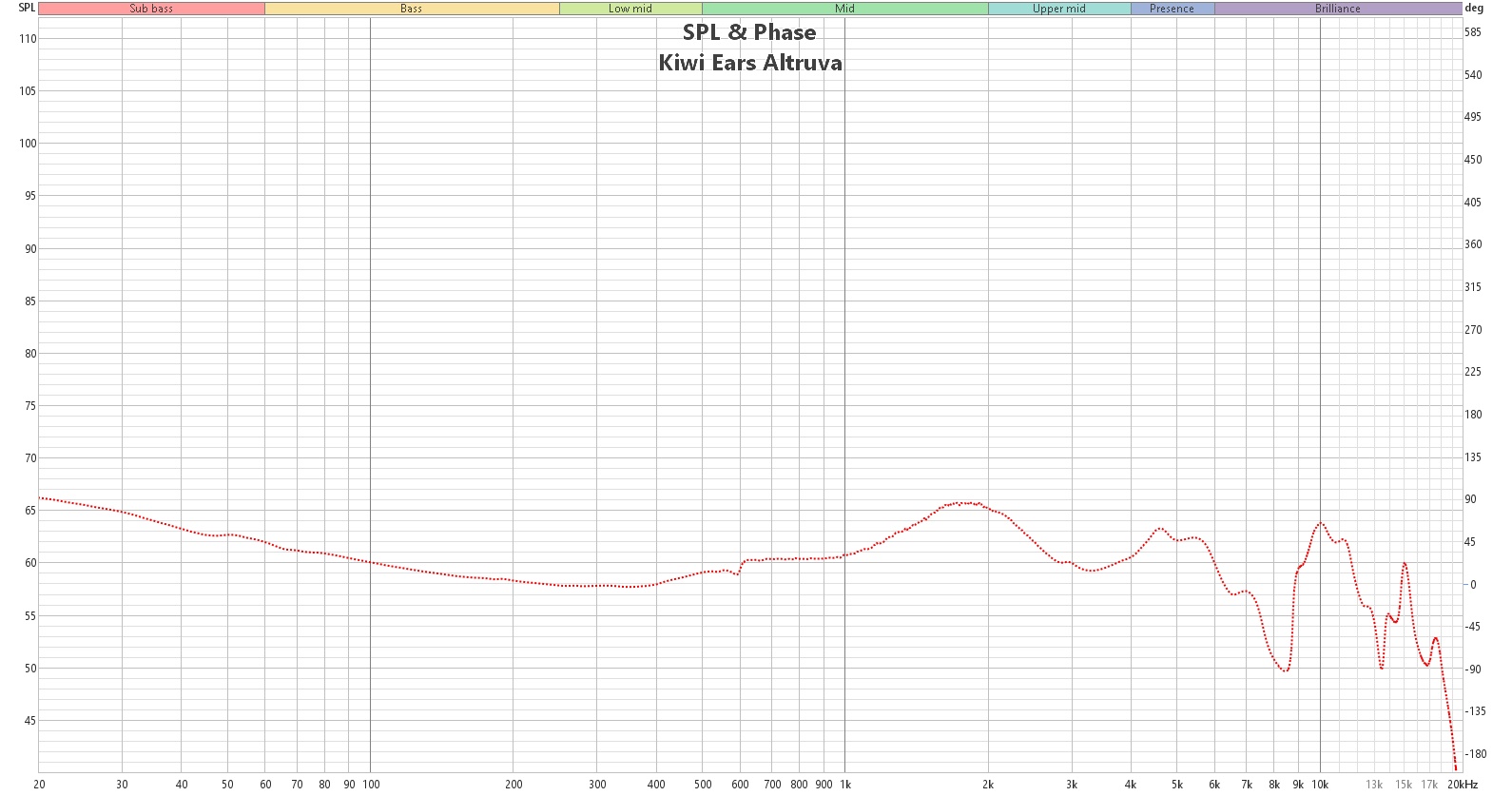Click the 20 frequency axis label
This screenshot has width=1512, height=796.
tap(39, 785)
